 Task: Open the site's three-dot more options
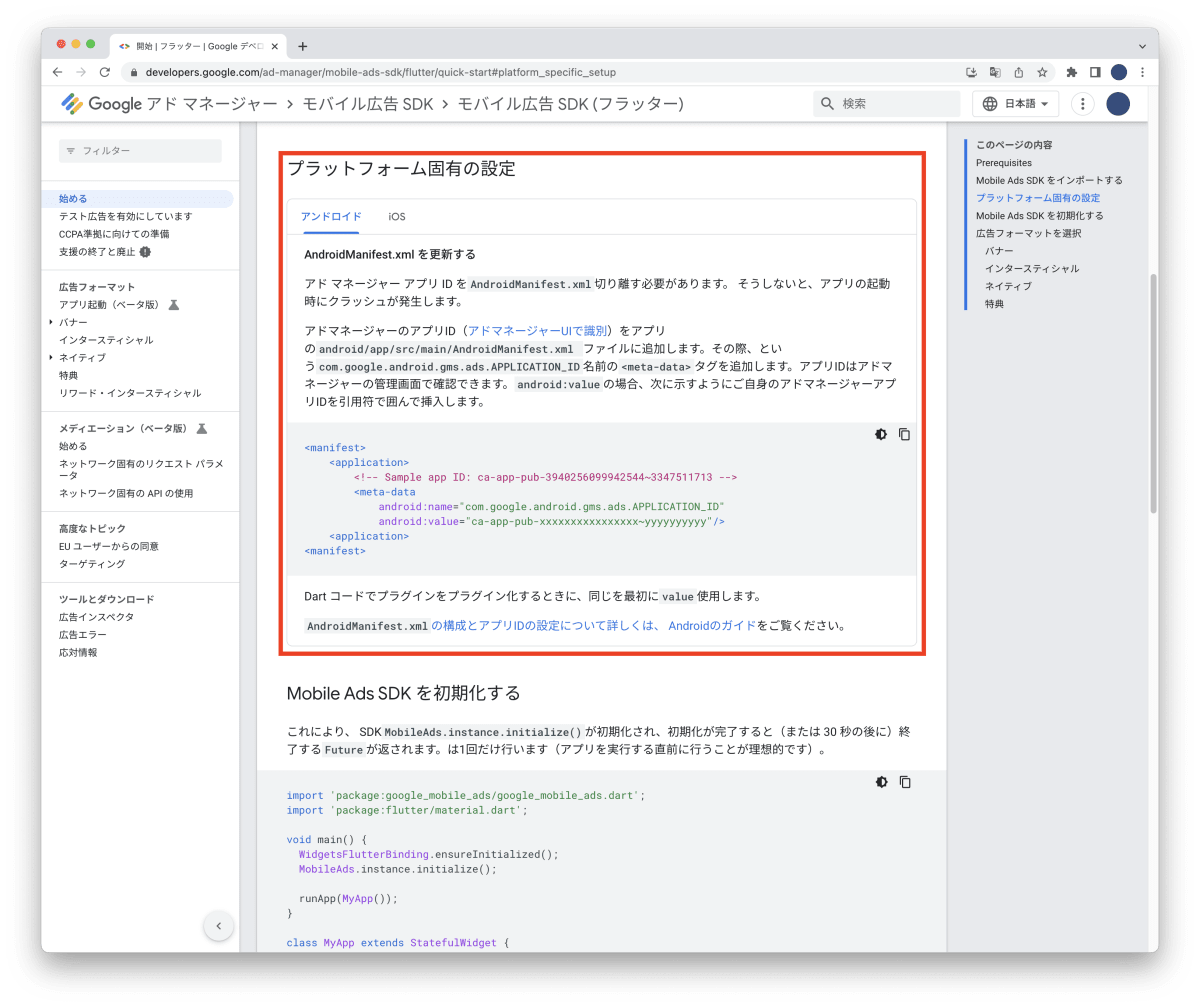1082,104
